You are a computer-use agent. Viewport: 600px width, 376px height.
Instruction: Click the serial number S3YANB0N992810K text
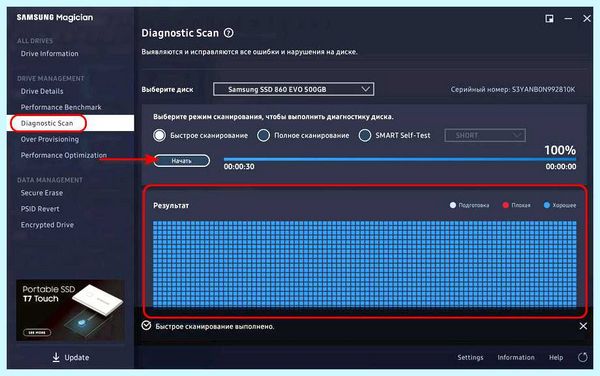(x=543, y=90)
